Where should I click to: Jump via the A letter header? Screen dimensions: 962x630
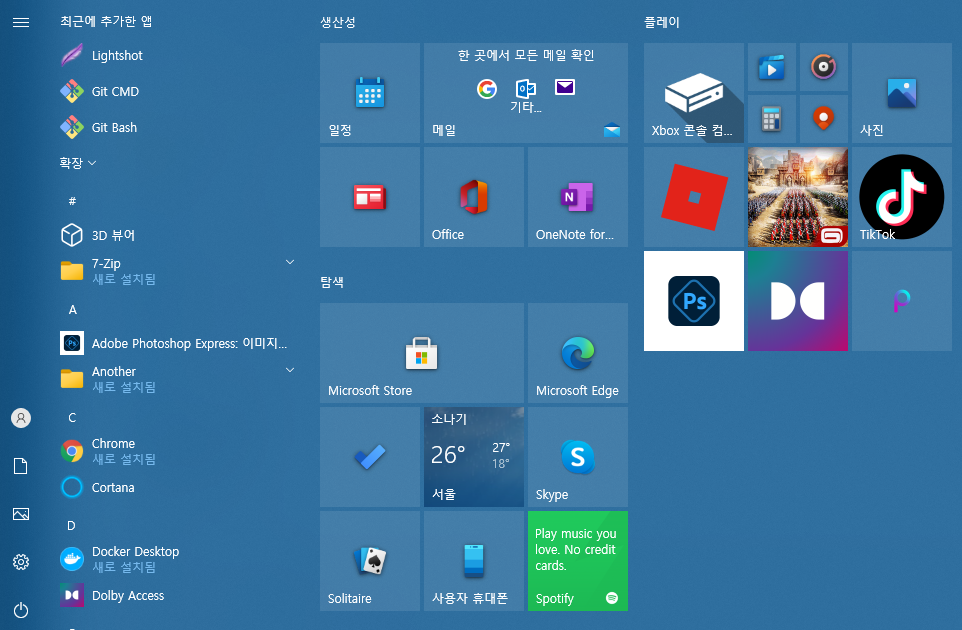(72, 310)
